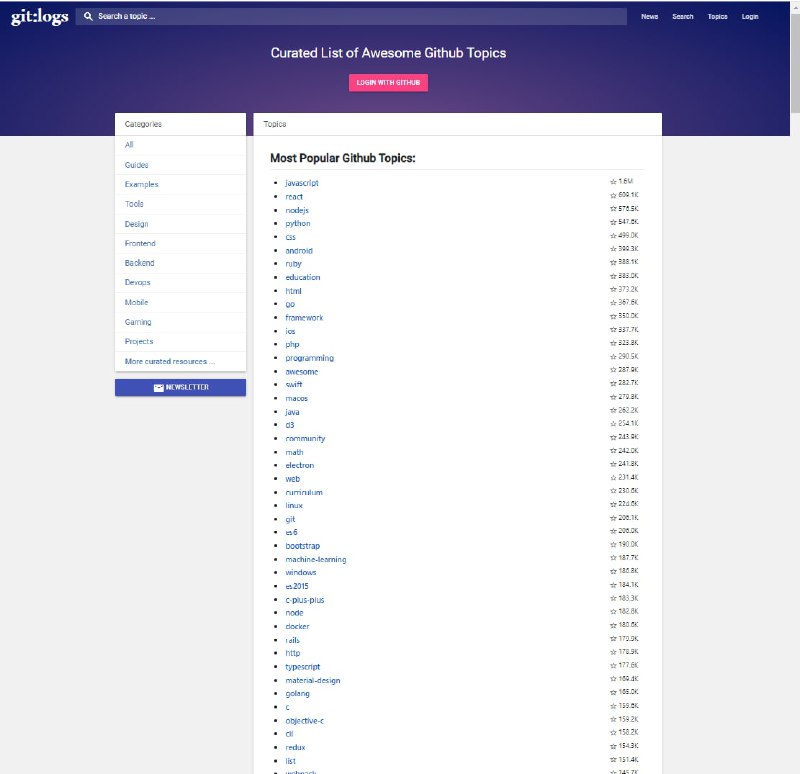The height and width of the screenshot is (774, 800).
Task: Open Topics in the top navigation
Action: 717,17
